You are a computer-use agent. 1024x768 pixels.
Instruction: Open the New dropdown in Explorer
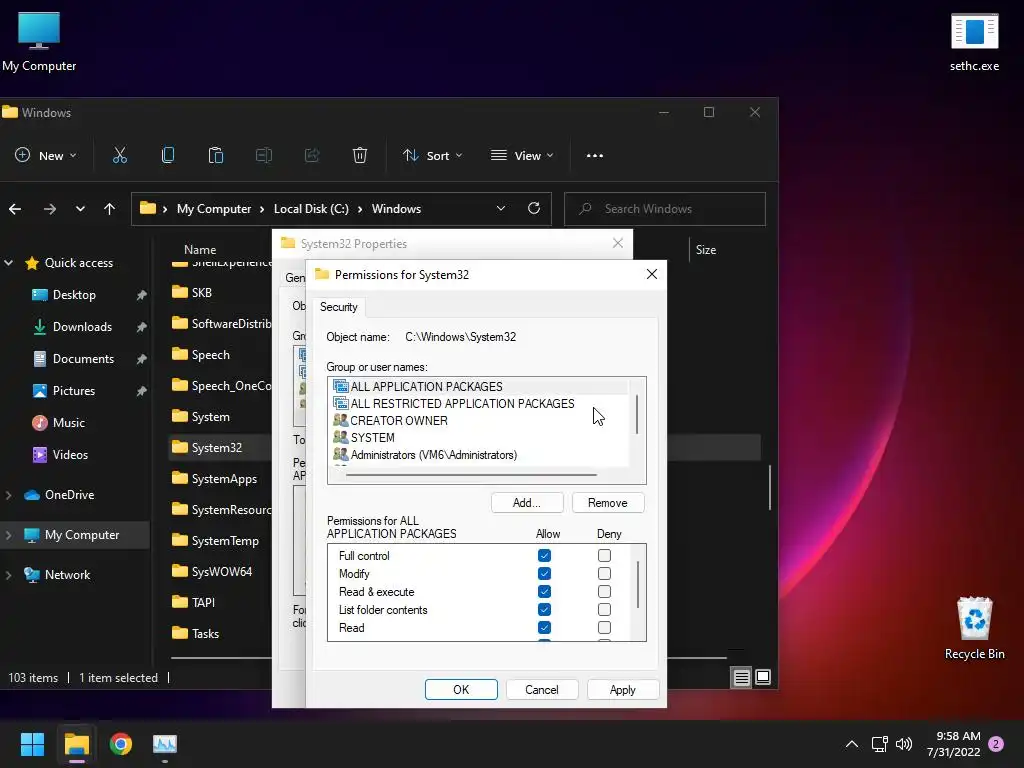pyautogui.click(x=46, y=155)
